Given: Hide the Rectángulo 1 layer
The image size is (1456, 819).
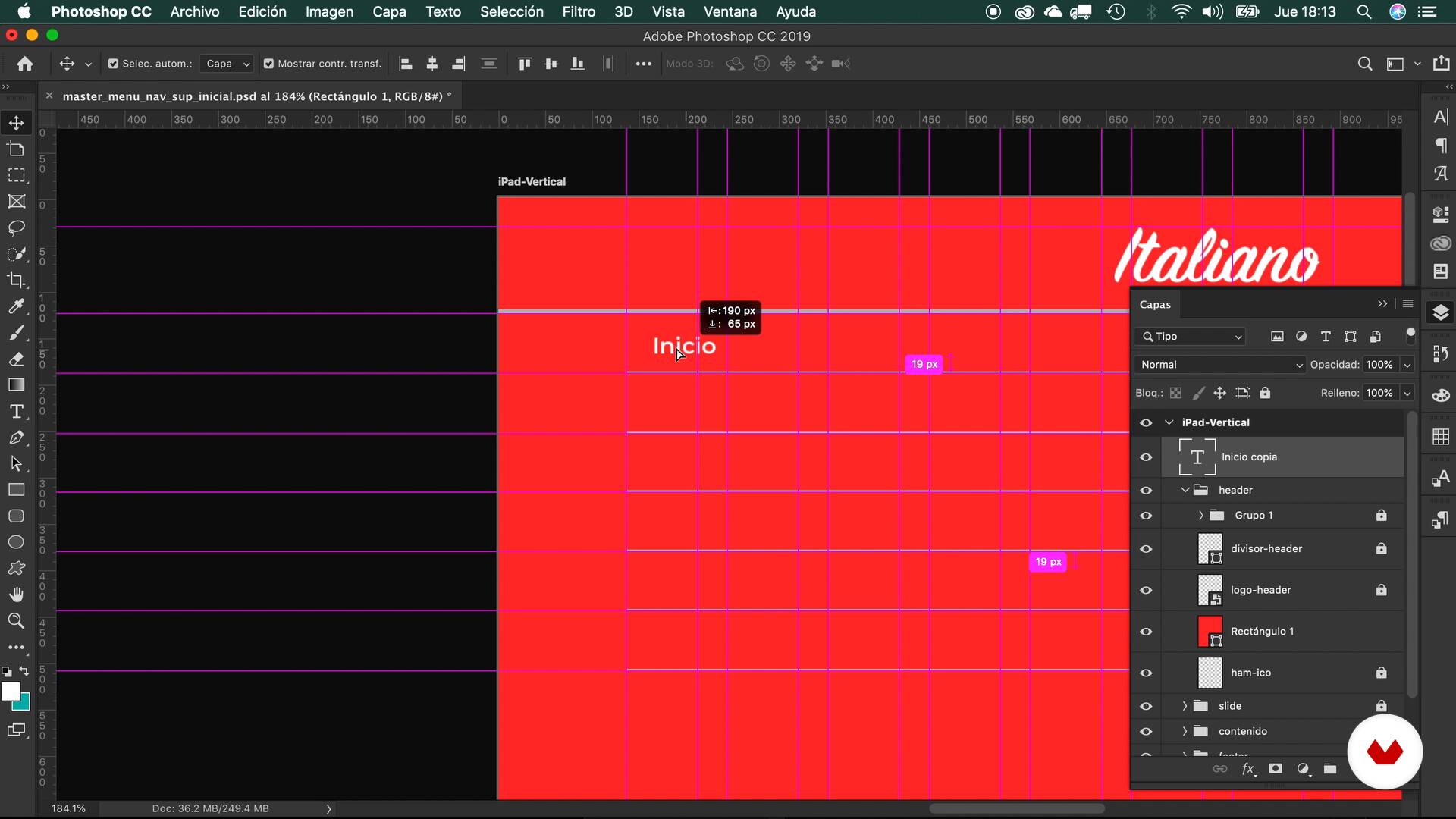Looking at the screenshot, I should click(1146, 632).
